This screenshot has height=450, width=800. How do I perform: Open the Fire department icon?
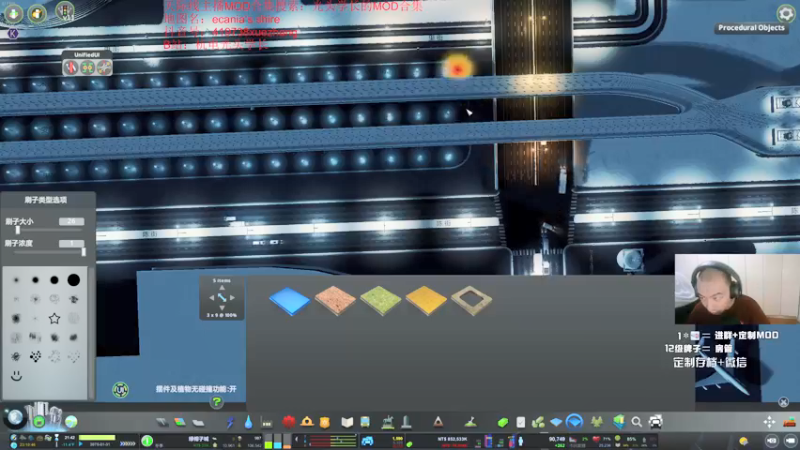pos(307,421)
